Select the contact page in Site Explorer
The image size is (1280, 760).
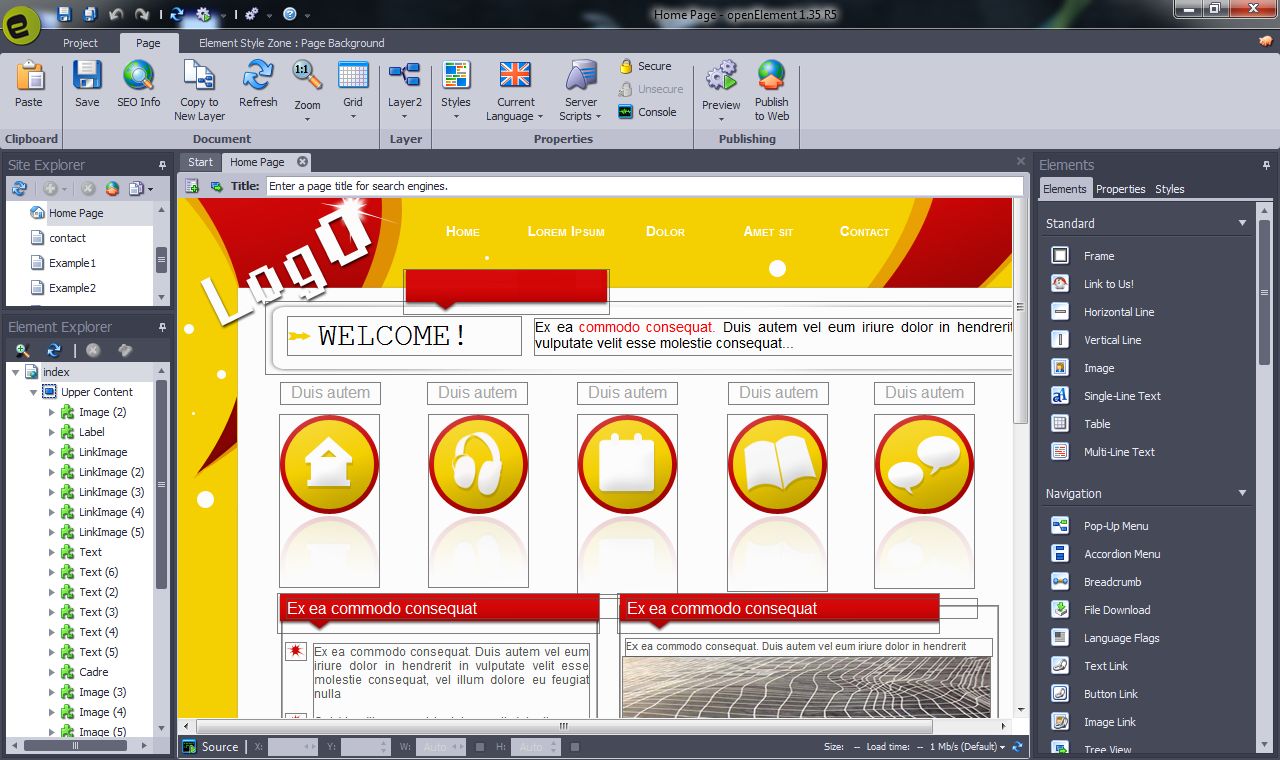pyautogui.click(x=67, y=238)
